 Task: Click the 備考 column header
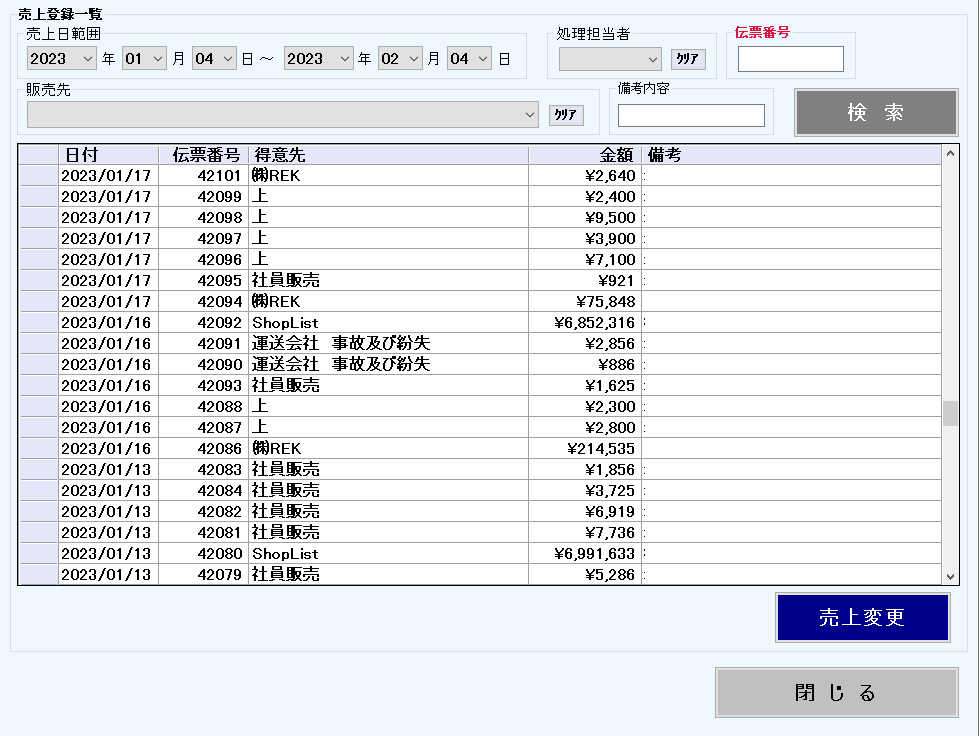[791, 155]
